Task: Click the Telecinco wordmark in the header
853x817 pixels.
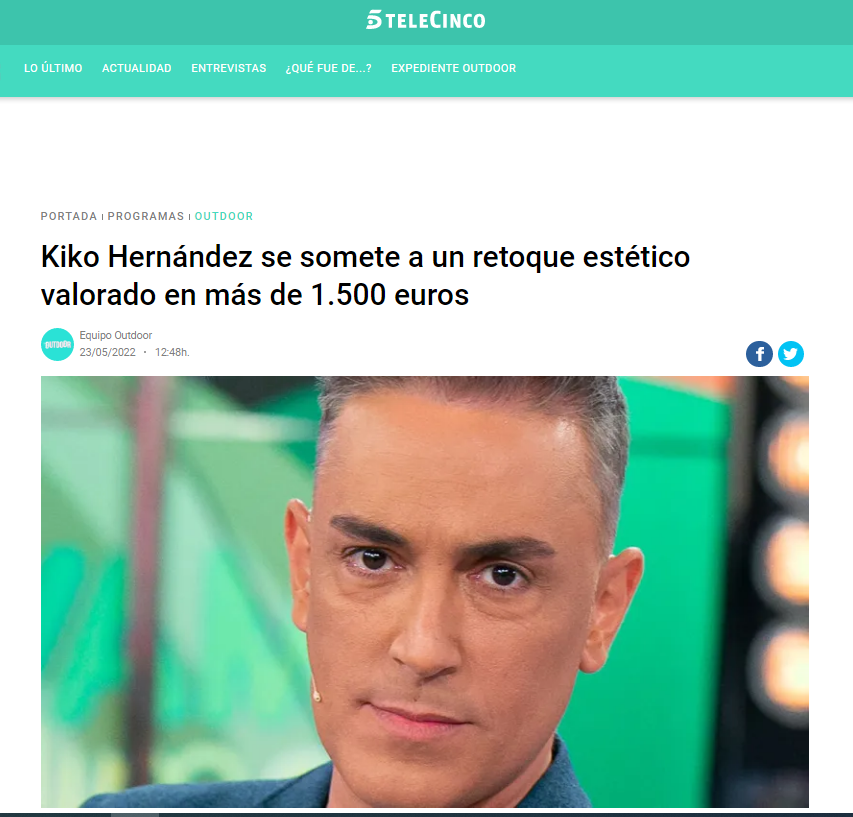Action: [435, 21]
